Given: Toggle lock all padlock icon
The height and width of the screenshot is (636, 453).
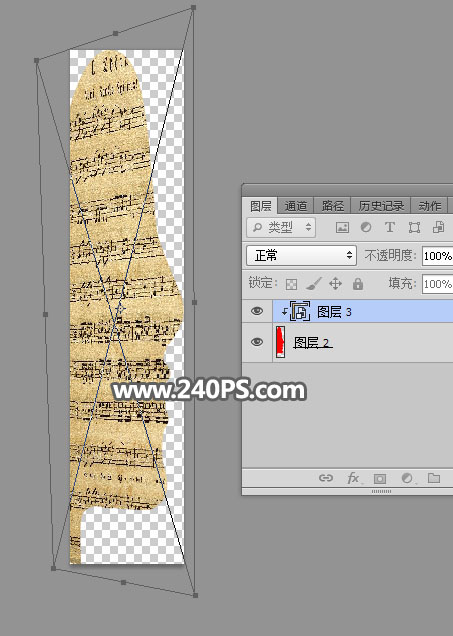Looking at the screenshot, I should (358, 284).
